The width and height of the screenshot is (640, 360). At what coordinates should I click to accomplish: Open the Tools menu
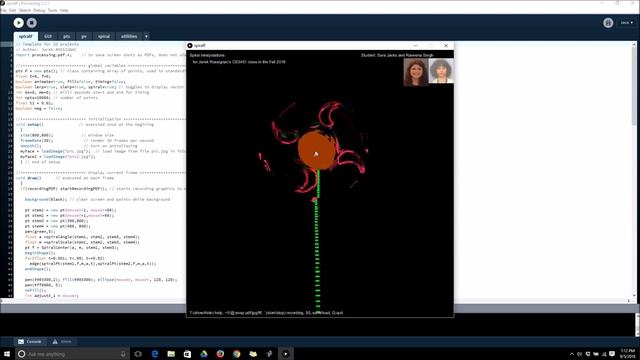[x=53, y=10]
